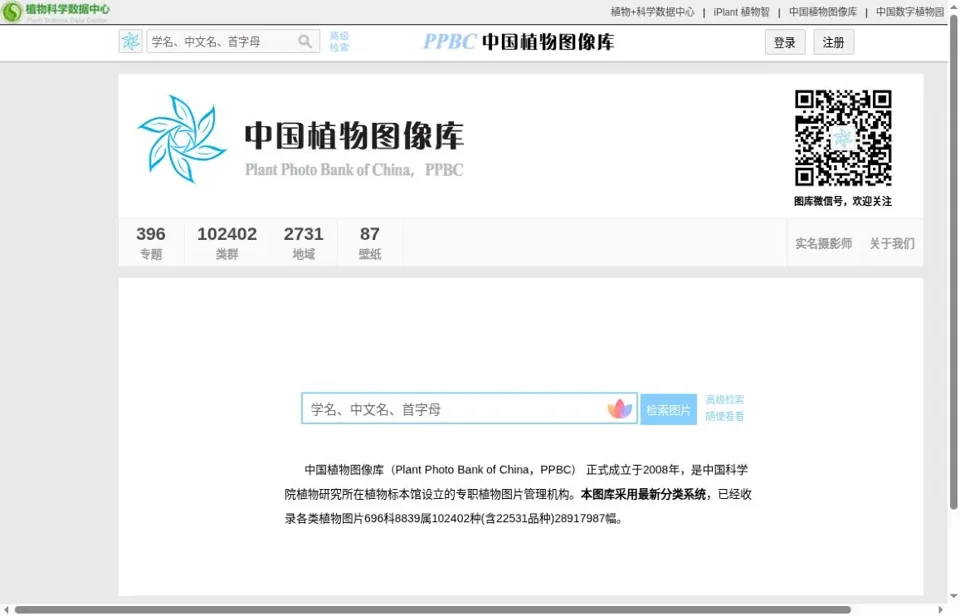Click the 随便看看 browse link
This screenshot has width=960, height=616.
tap(724, 417)
